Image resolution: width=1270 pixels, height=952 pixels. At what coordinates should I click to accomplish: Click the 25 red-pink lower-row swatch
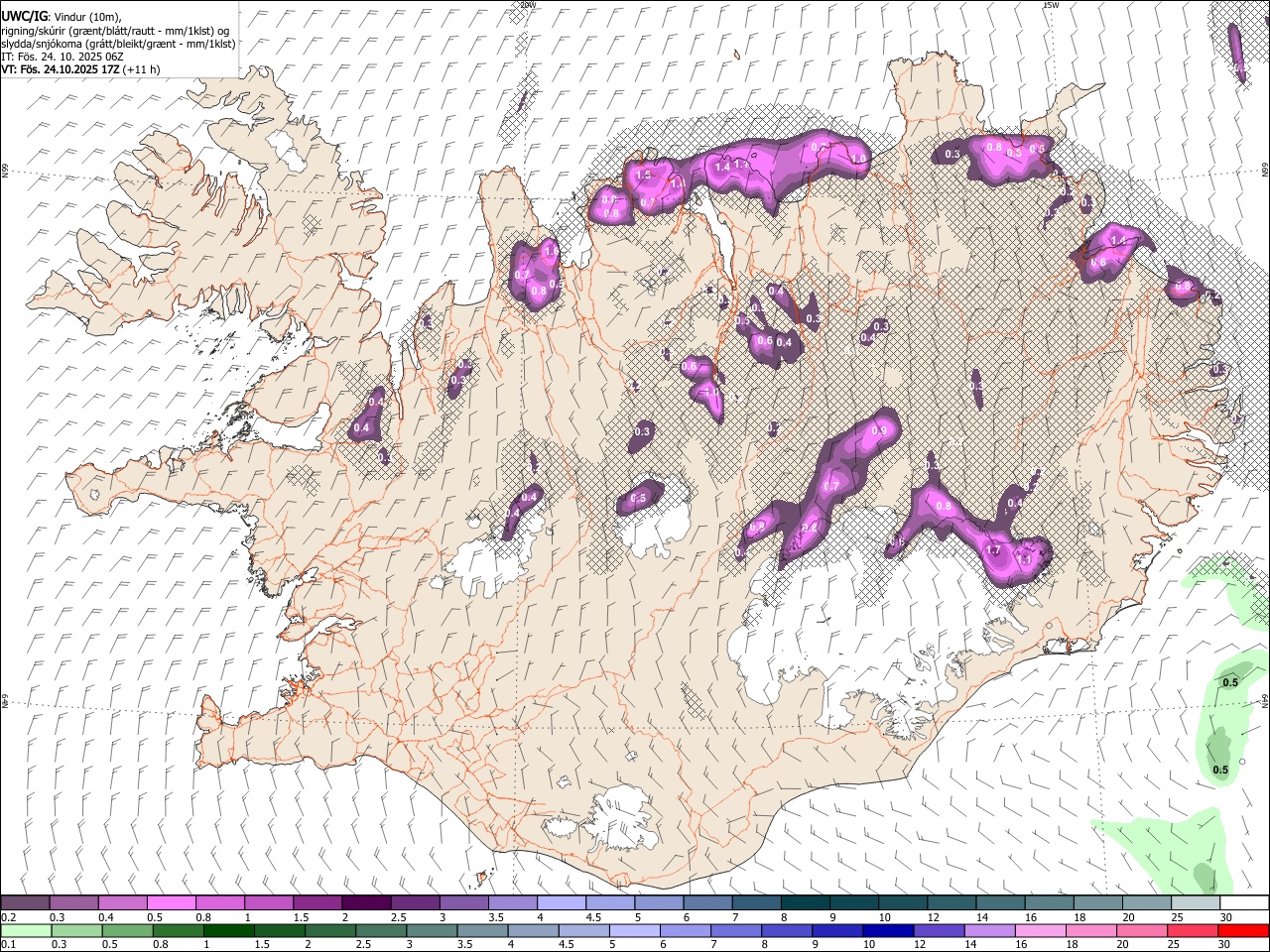[x=1191, y=930]
